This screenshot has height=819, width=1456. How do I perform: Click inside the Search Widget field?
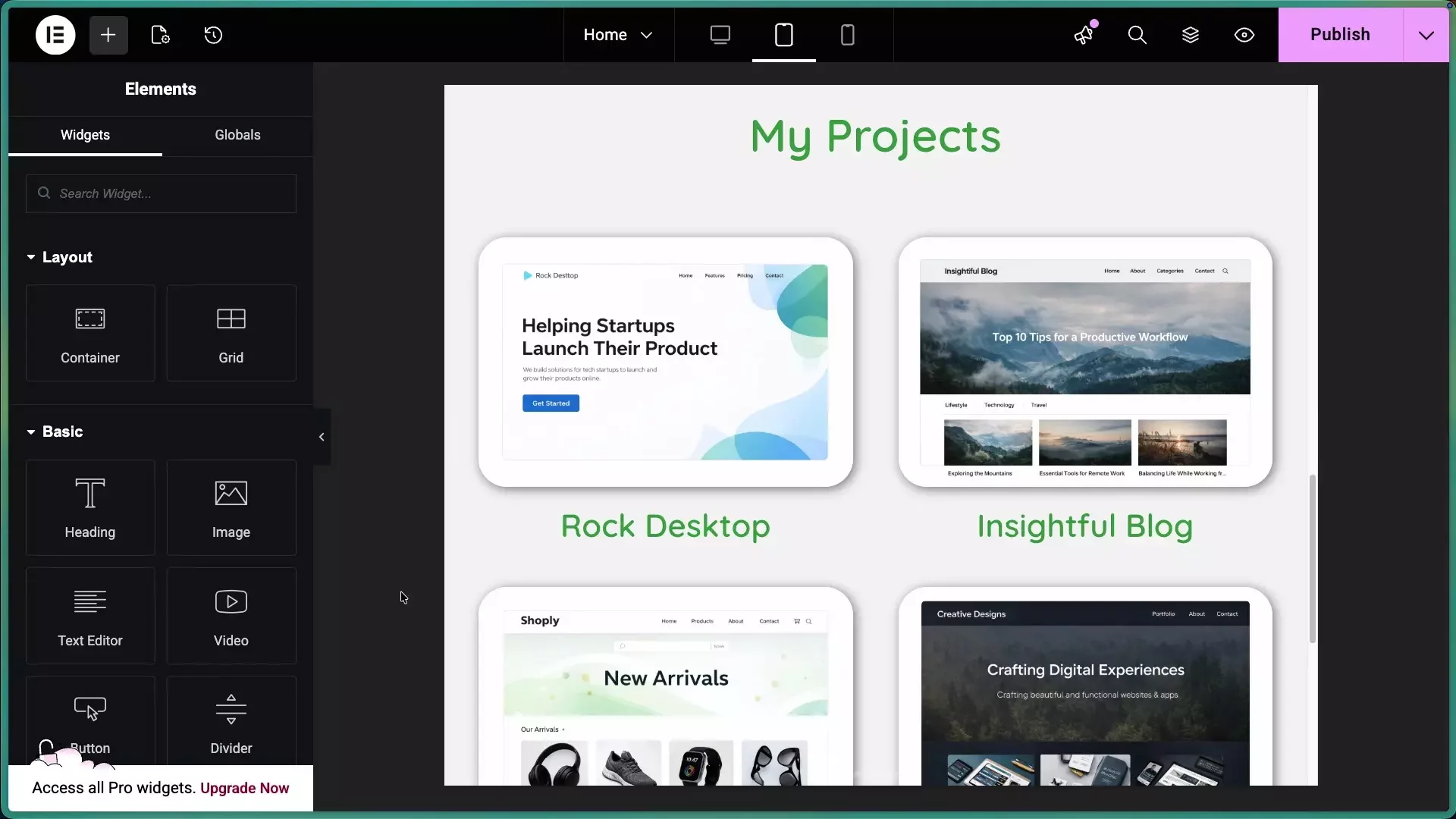[160, 193]
